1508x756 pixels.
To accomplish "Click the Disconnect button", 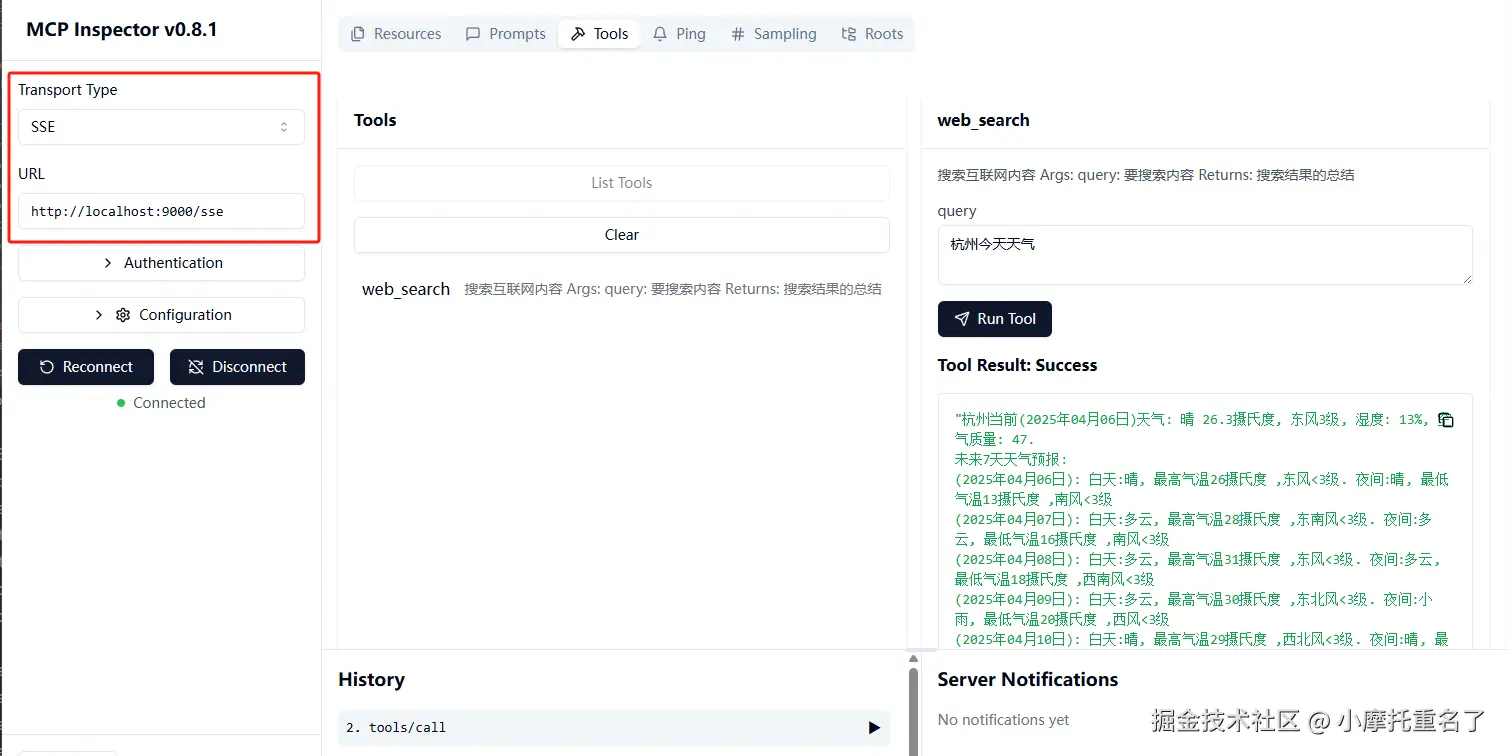I will point(237,367).
